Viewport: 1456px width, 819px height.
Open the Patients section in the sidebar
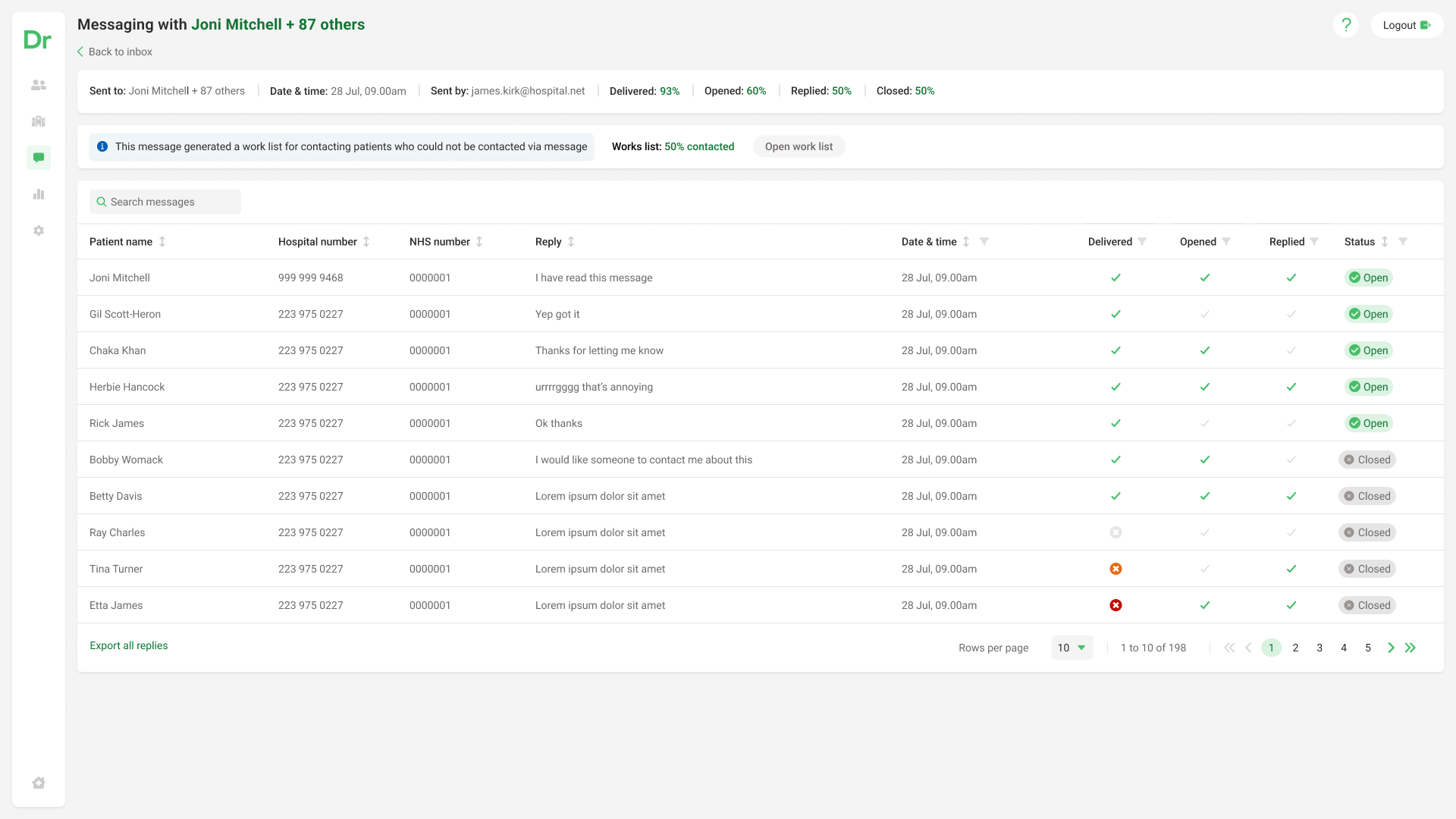click(38, 85)
